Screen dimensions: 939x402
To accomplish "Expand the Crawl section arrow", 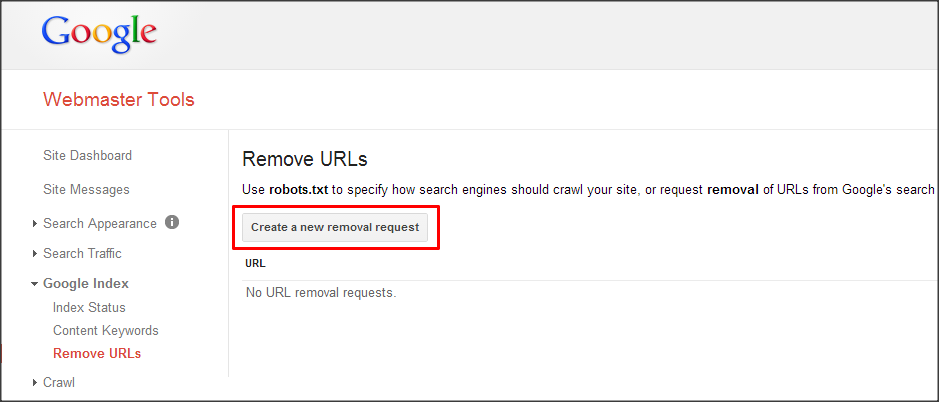I will coord(35,382).
